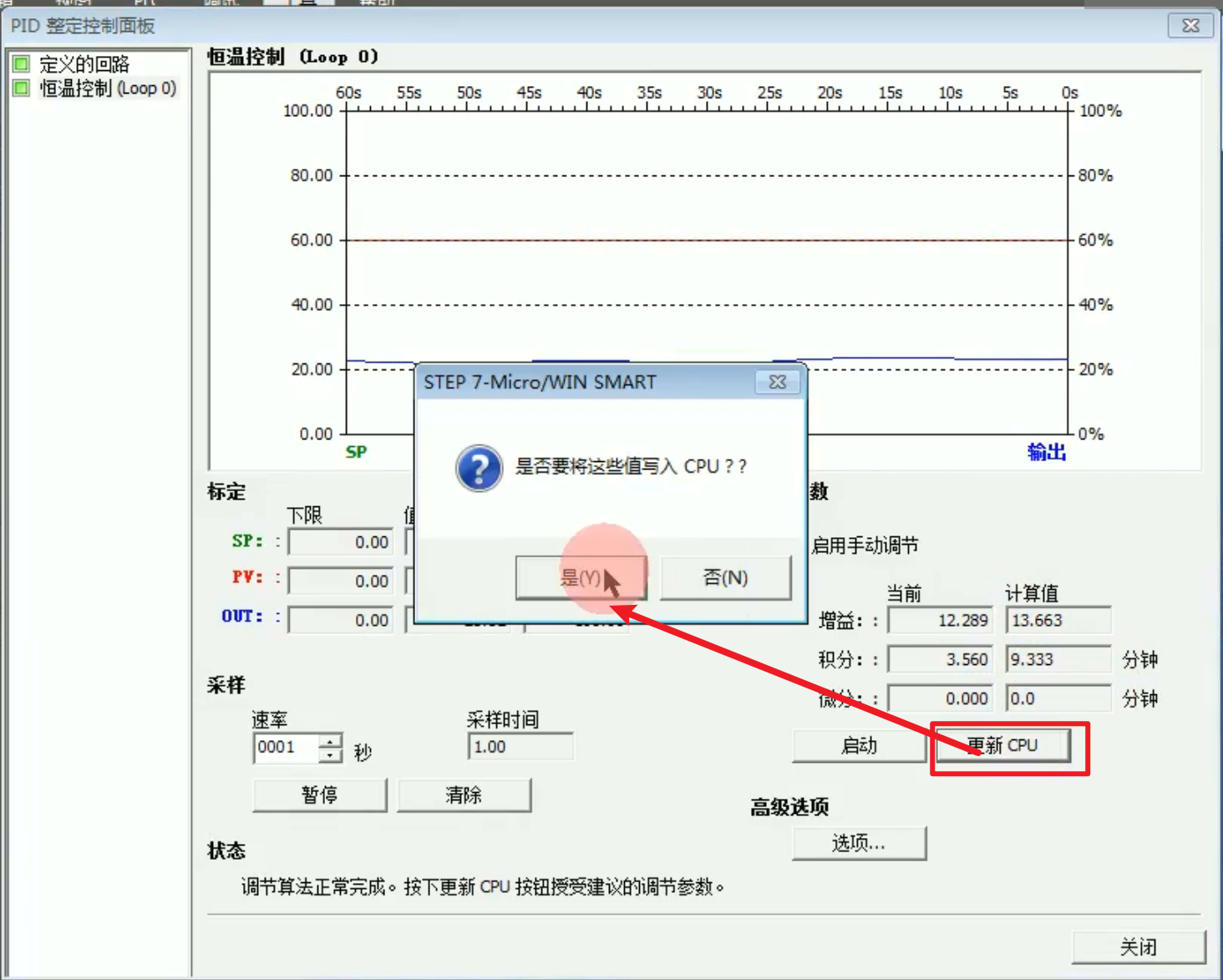The height and width of the screenshot is (980, 1223).
Task: Confirm writing values with 是(Y)
Action: (x=581, y=577)
